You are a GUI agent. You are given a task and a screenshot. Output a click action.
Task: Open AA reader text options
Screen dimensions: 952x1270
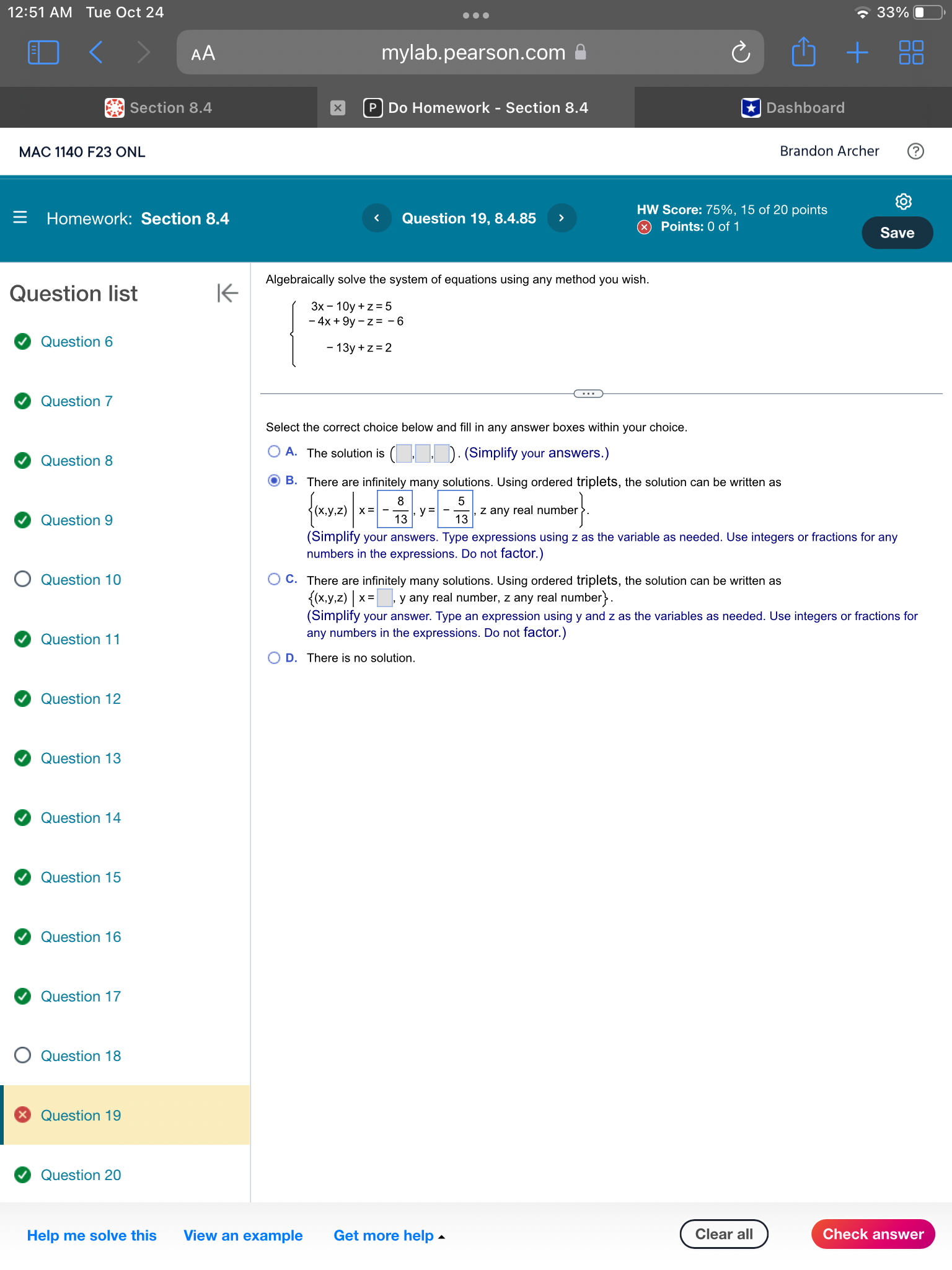coord(203,53)
